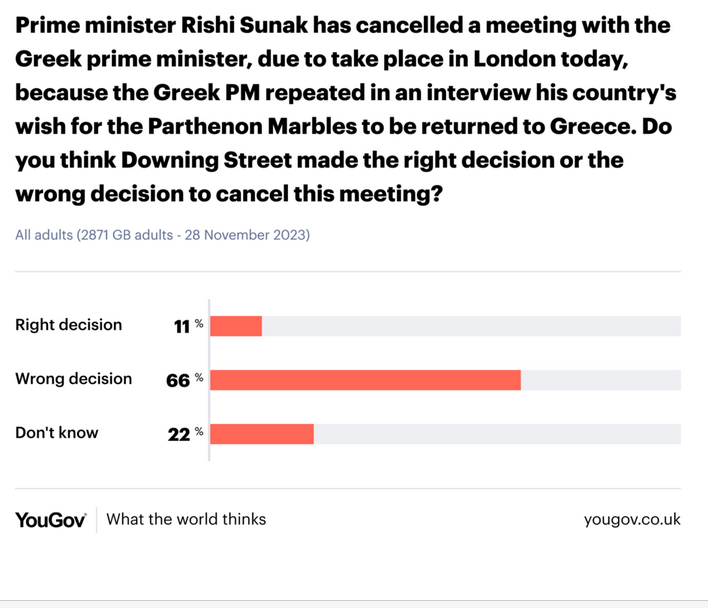
Task: Click the 22 % value
Action: (185, 434)
